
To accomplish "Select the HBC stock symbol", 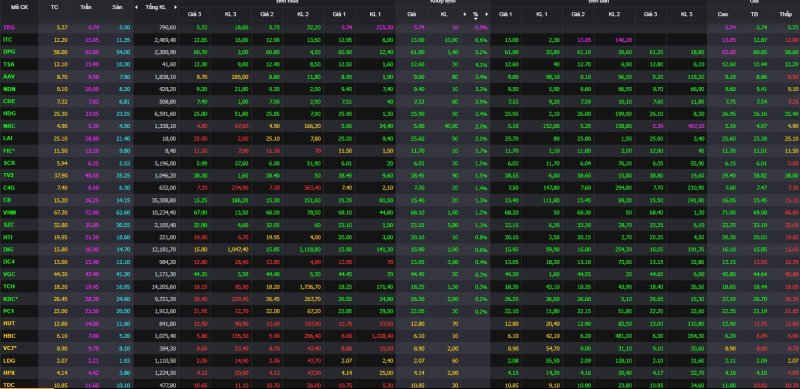I will [x=8, y=336].
